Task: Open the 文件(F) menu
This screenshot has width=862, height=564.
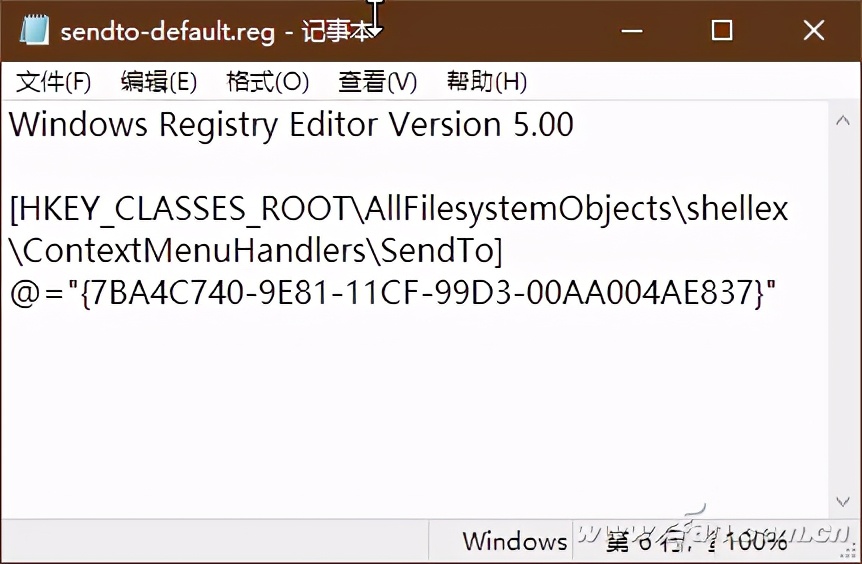Action: coord(53,82)
